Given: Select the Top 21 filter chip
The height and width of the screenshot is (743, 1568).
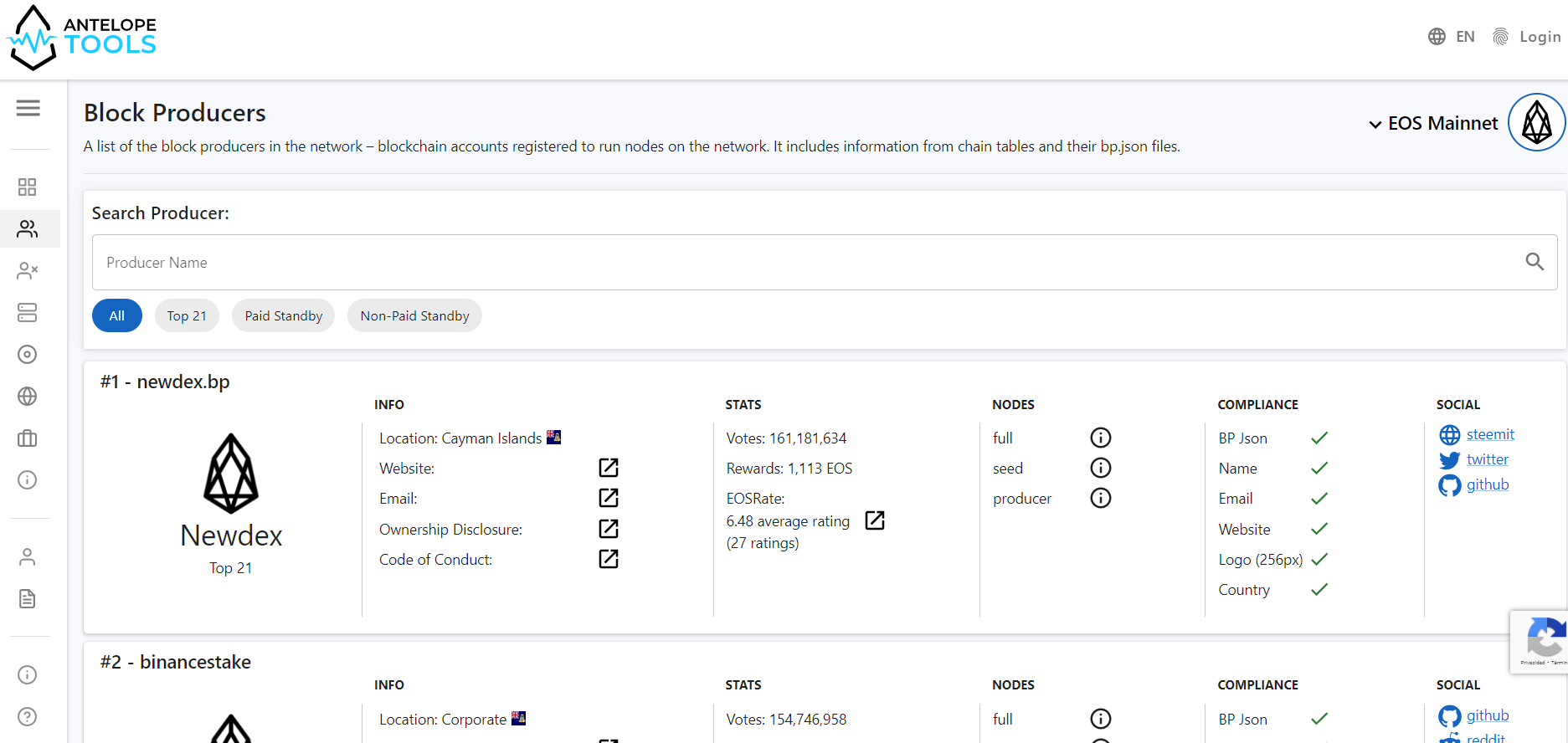Looking at the screenshot, I should [x=187, y=315].
